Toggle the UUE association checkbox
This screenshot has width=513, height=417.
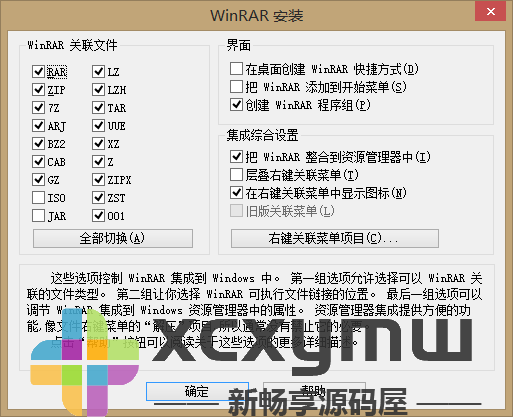98,125
